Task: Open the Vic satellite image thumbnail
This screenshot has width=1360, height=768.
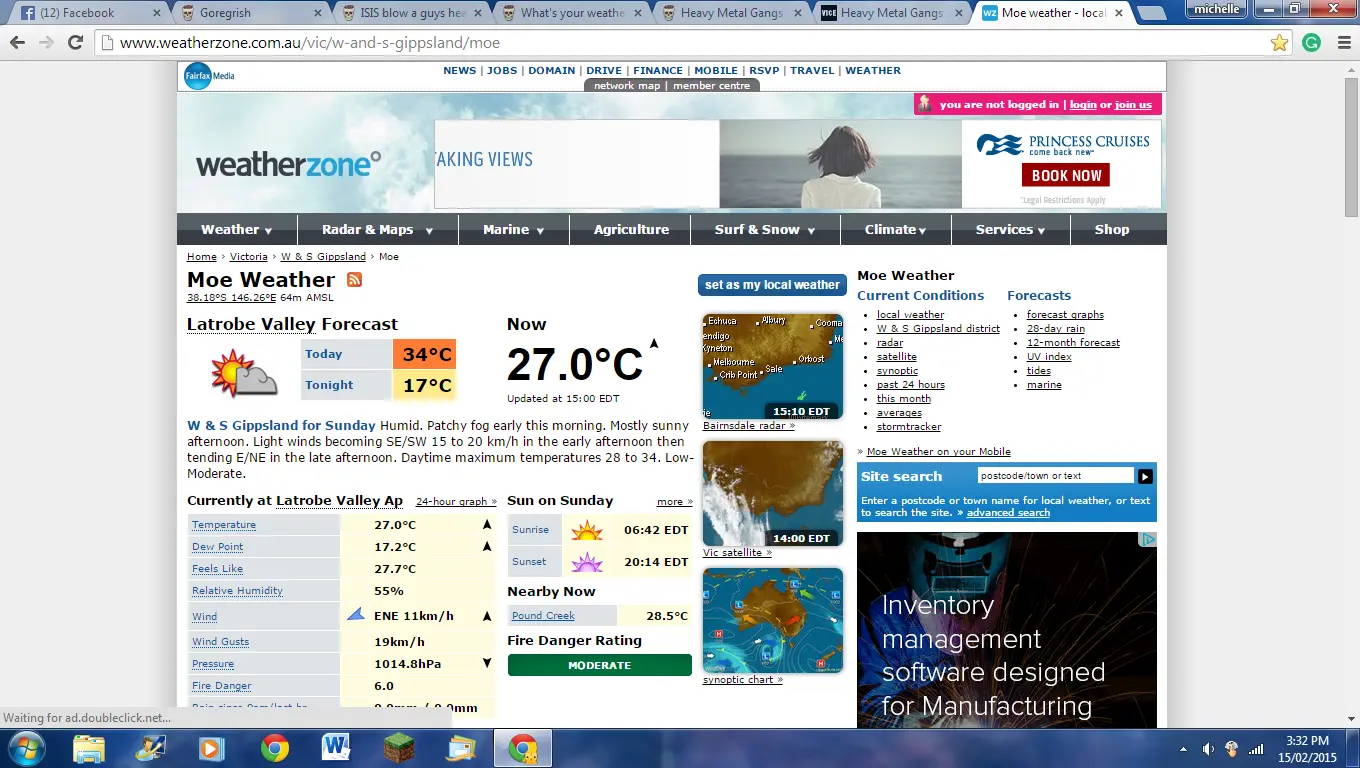Action: click(773, 493)
